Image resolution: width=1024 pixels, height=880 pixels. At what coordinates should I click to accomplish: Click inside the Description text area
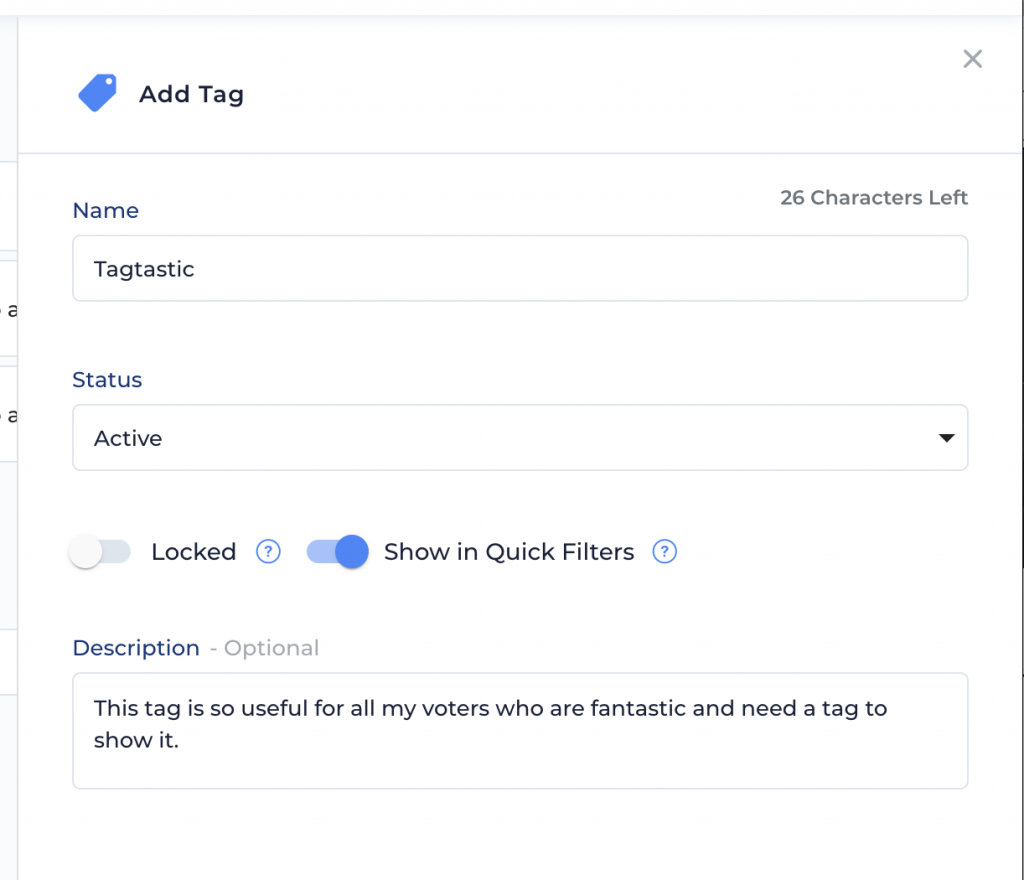[x=520, y=731]
